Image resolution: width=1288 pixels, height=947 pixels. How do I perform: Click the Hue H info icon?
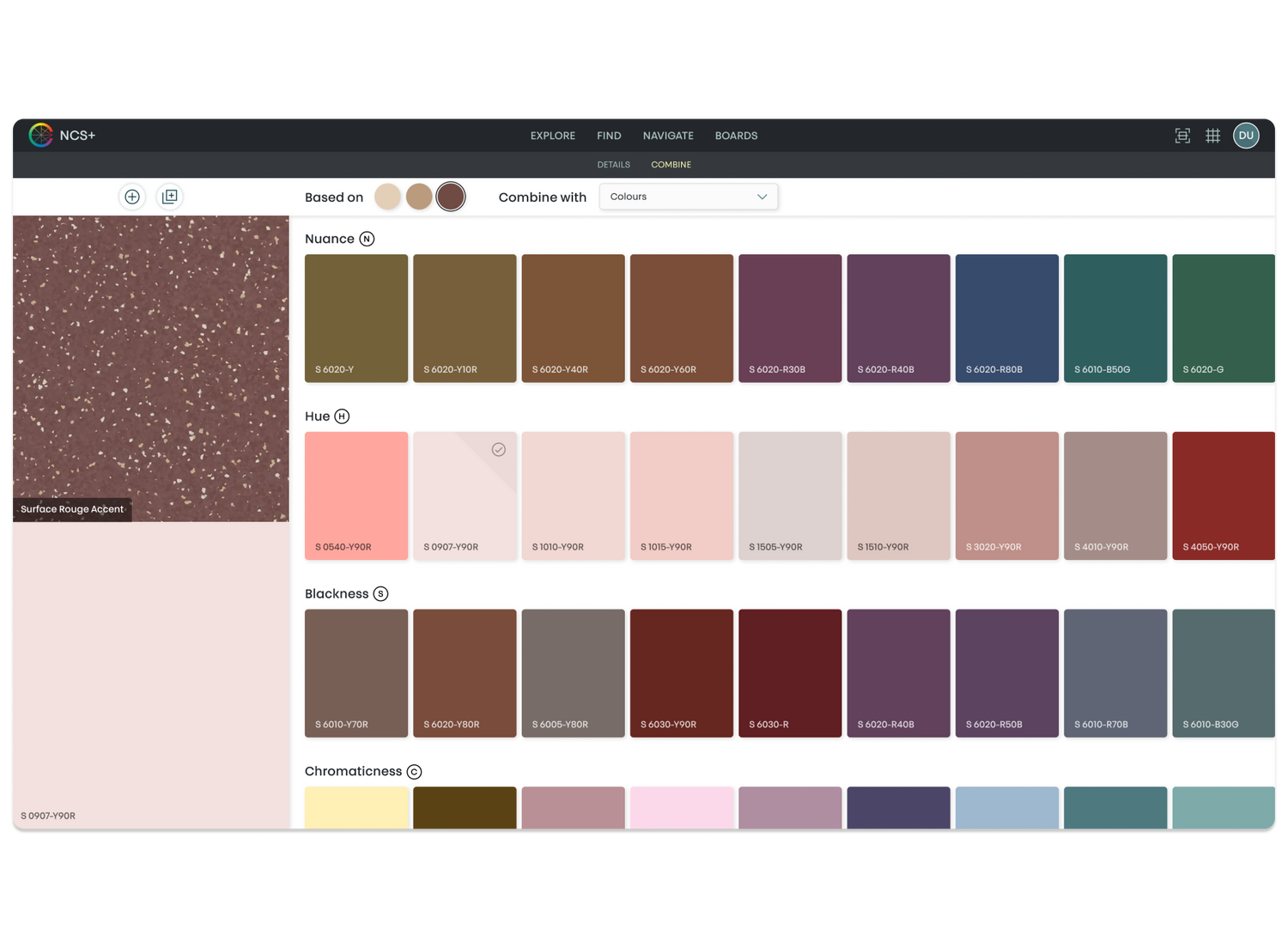point(342,416)
